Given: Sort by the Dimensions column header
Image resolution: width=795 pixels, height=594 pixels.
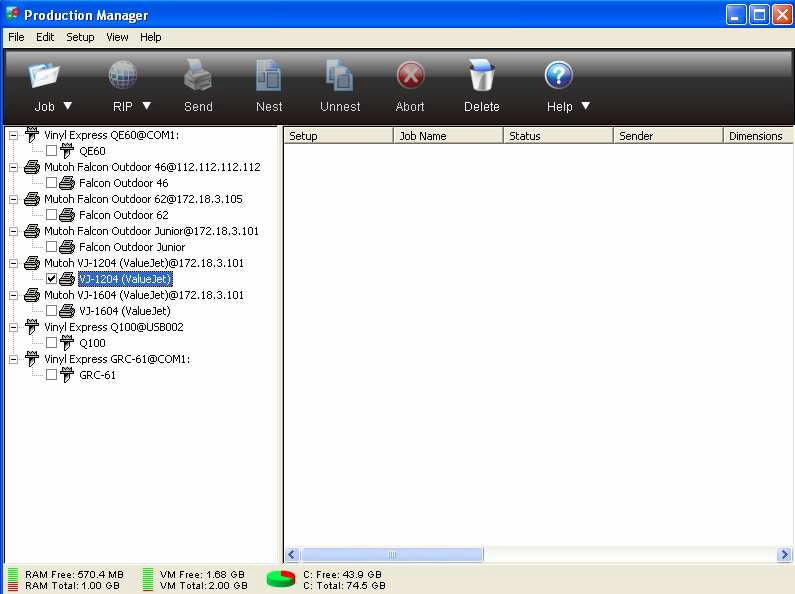Looking at the screenshot, I should point(758,136).
